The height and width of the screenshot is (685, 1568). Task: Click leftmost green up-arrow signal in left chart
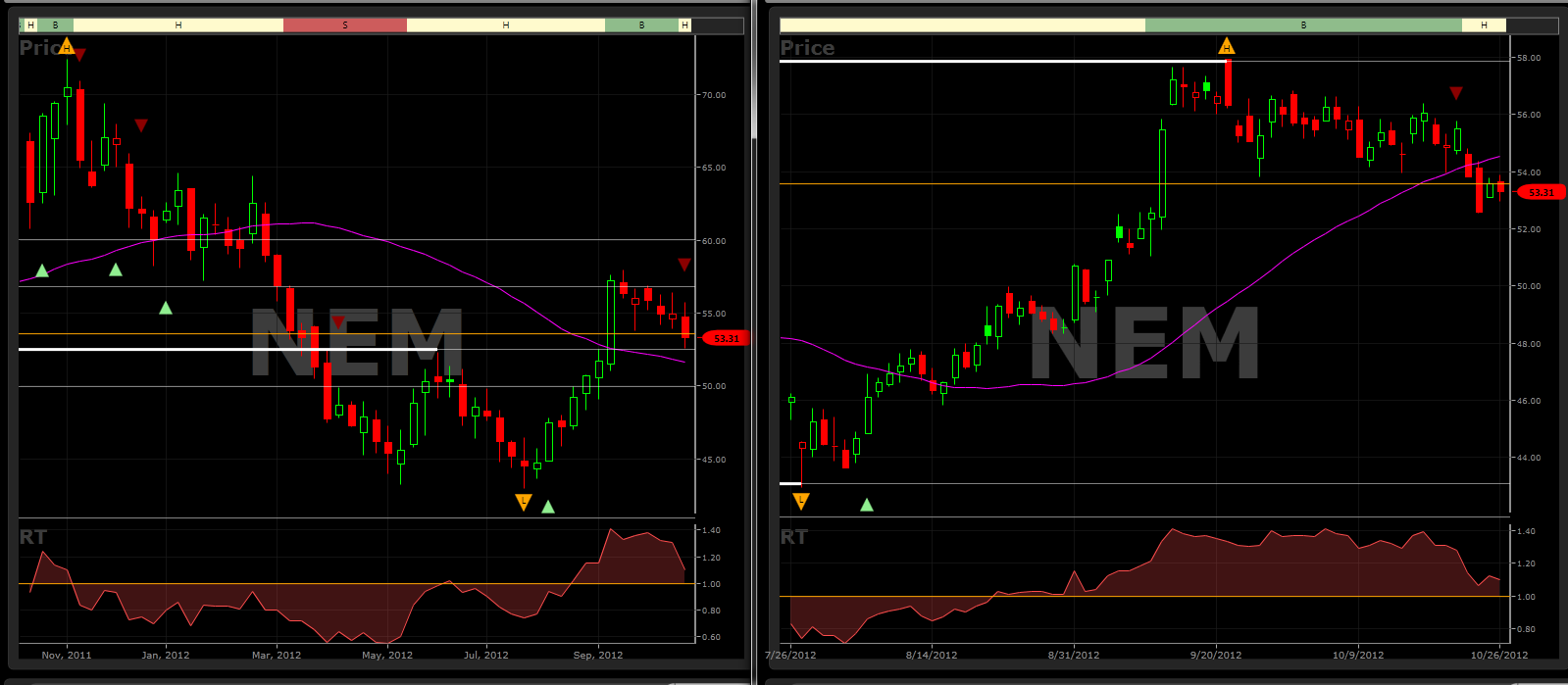pos(42,270)
